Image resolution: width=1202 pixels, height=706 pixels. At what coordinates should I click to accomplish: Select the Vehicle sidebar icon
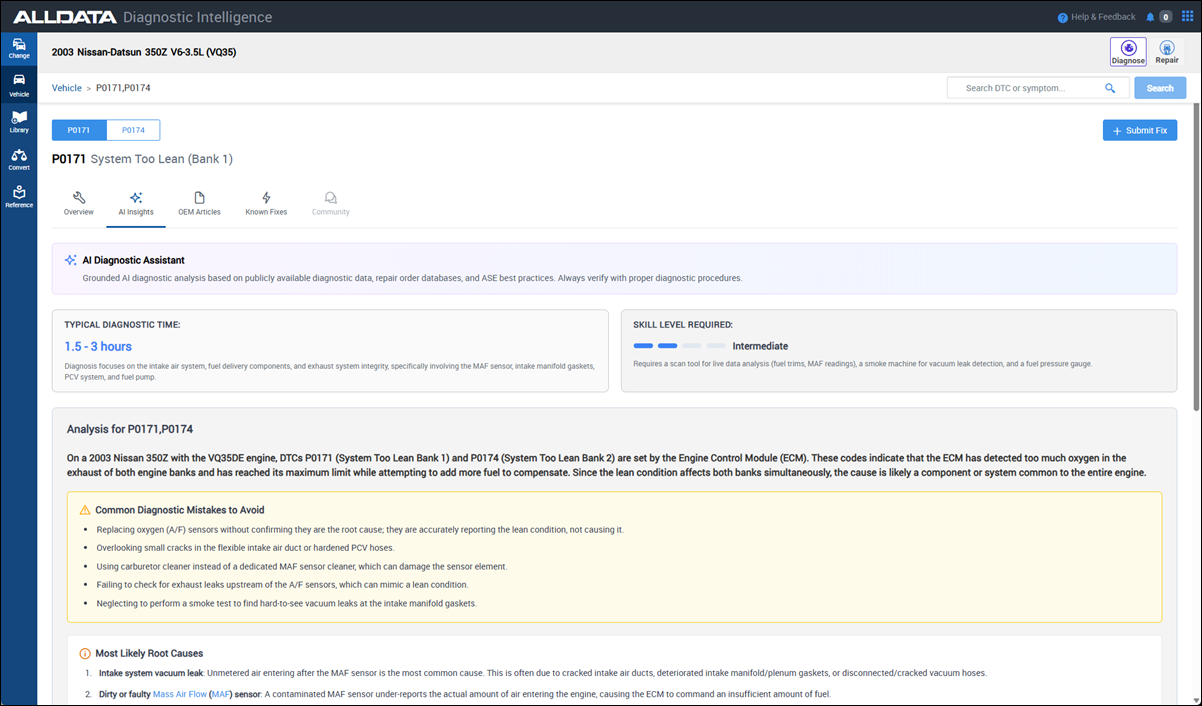19,84
